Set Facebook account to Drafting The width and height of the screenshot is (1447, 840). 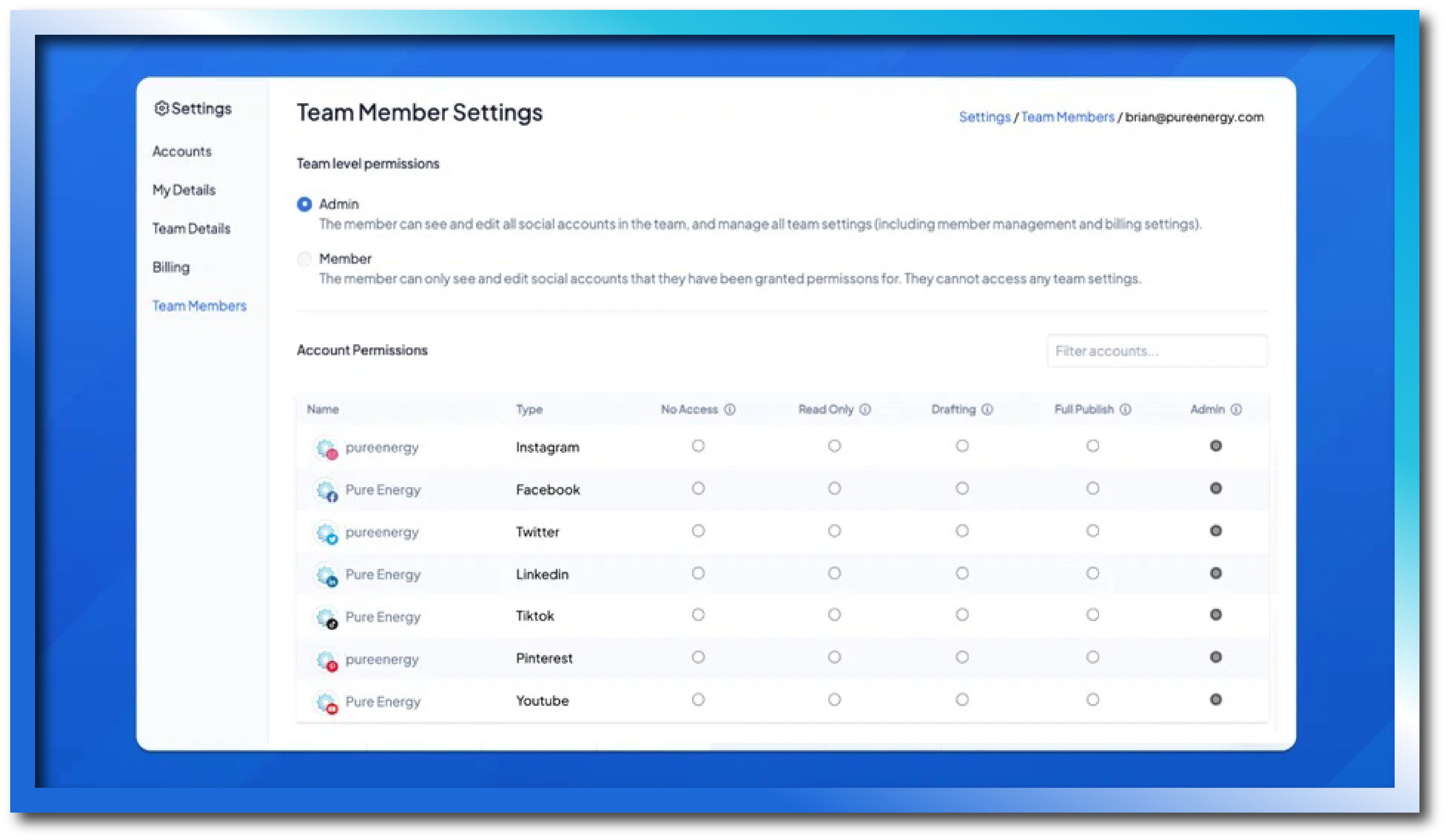(x=962, y=488)
